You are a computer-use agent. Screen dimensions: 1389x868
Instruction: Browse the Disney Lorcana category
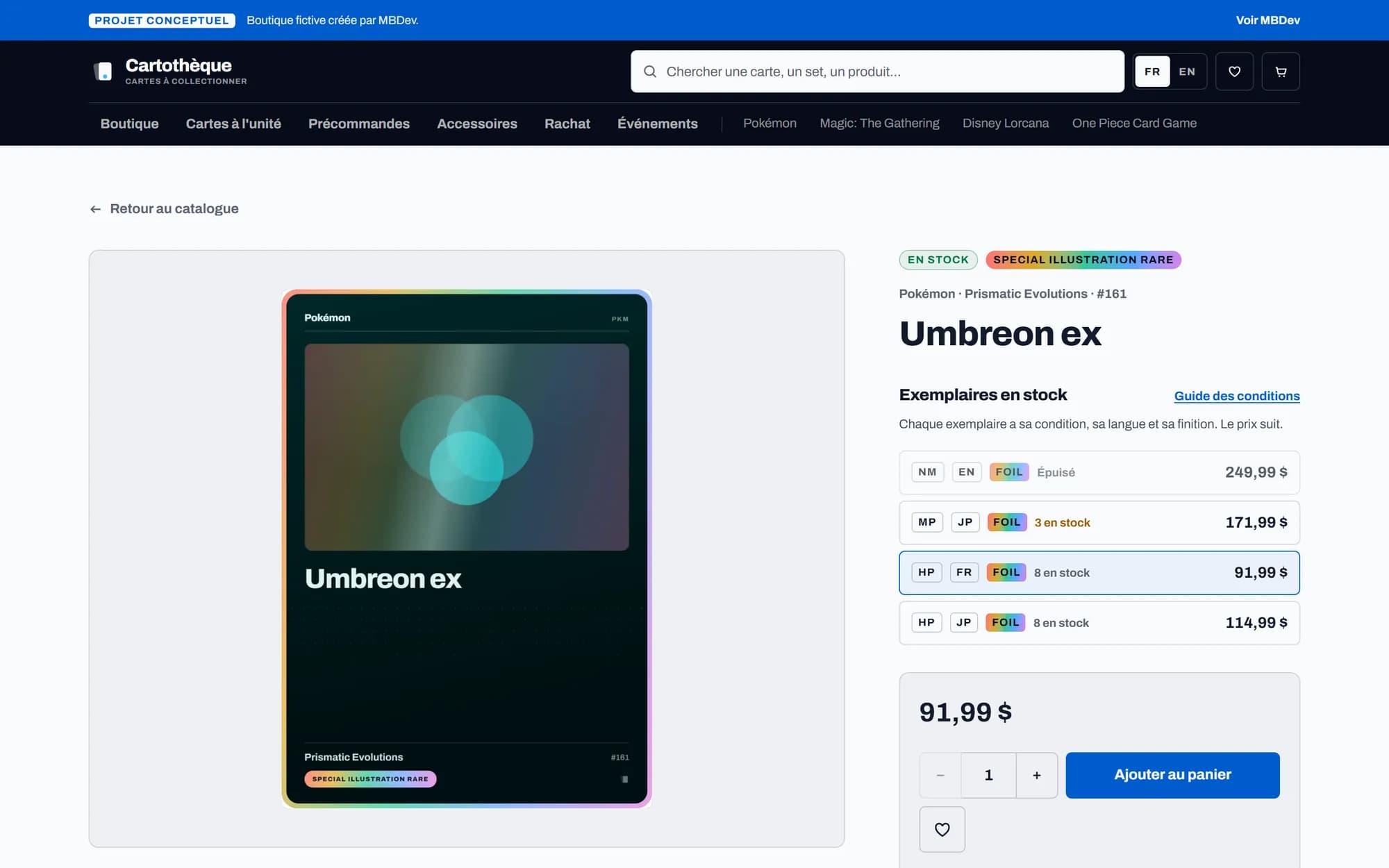(x=1006, y=123)
